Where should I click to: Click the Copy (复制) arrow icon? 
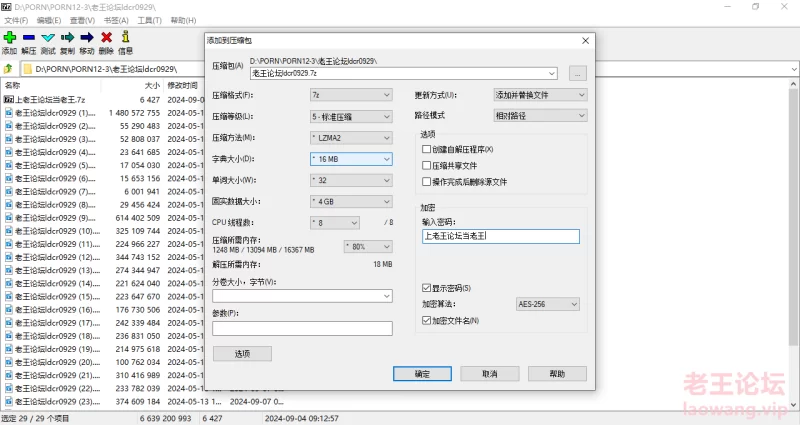click(x=67, y=37)
